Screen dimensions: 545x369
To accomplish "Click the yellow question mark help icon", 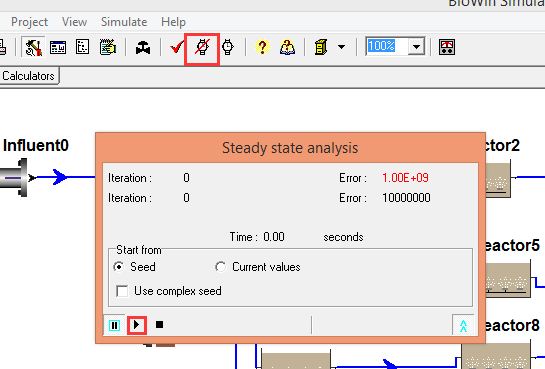I will click(x=262, y=47).
